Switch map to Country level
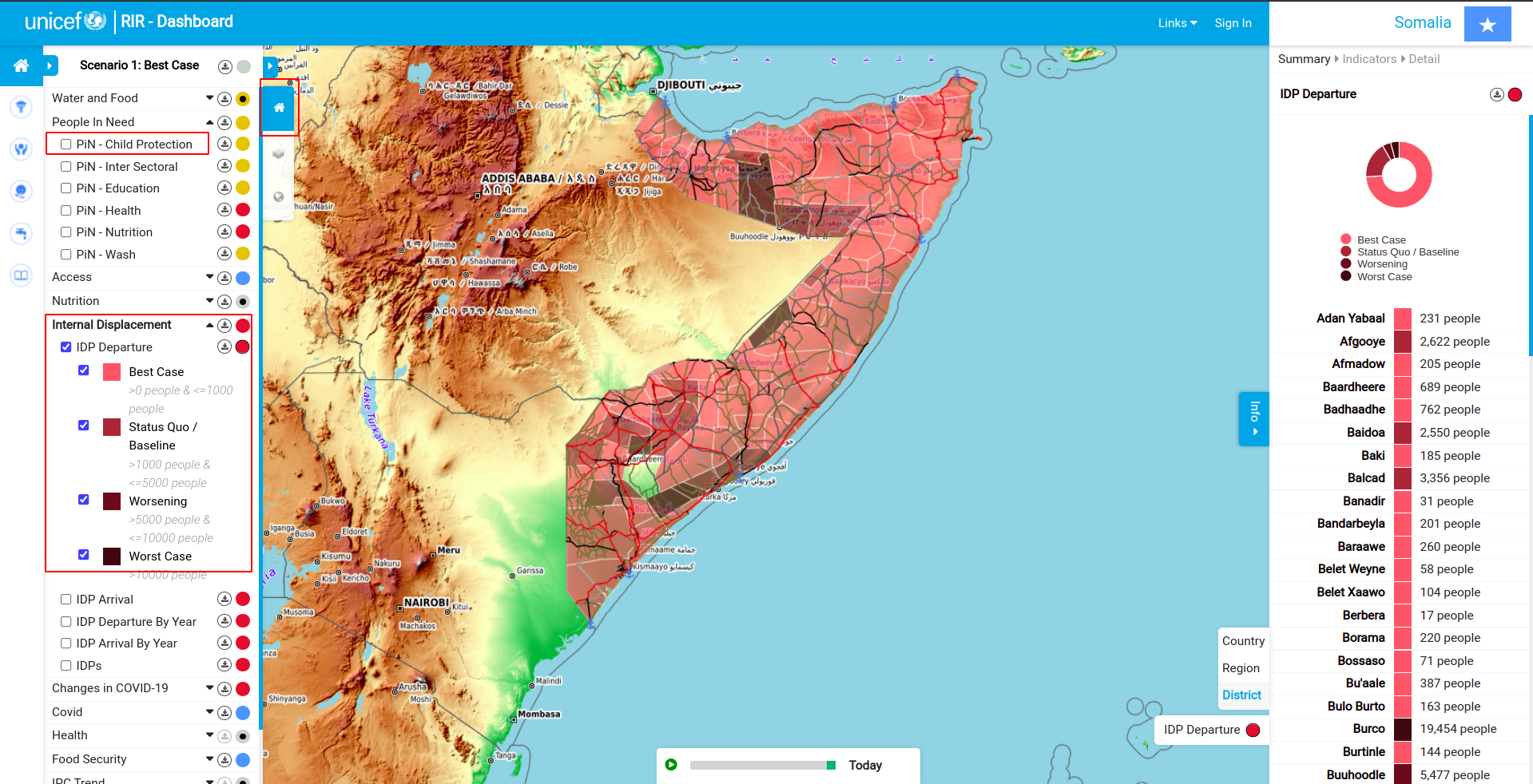This screenshot has height=784, width=1533. pyautogui.click(x=1243, y=641)
